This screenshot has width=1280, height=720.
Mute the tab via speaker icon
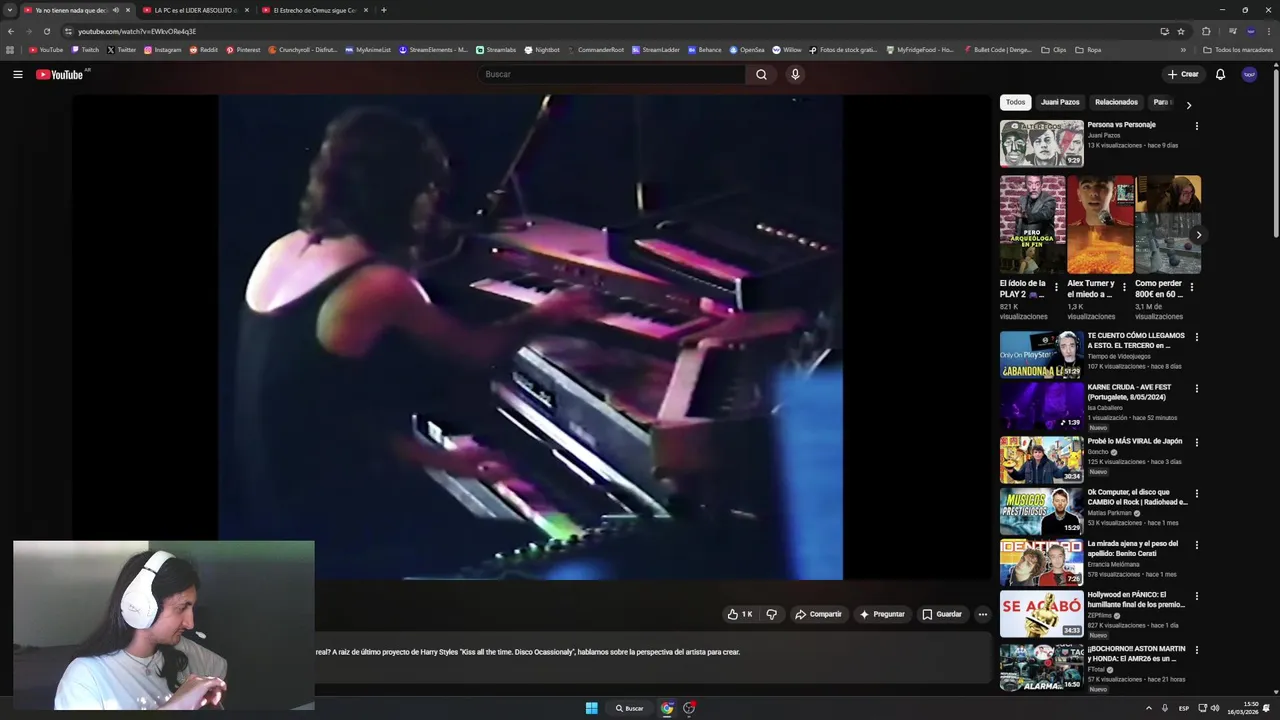coord(116,10)
